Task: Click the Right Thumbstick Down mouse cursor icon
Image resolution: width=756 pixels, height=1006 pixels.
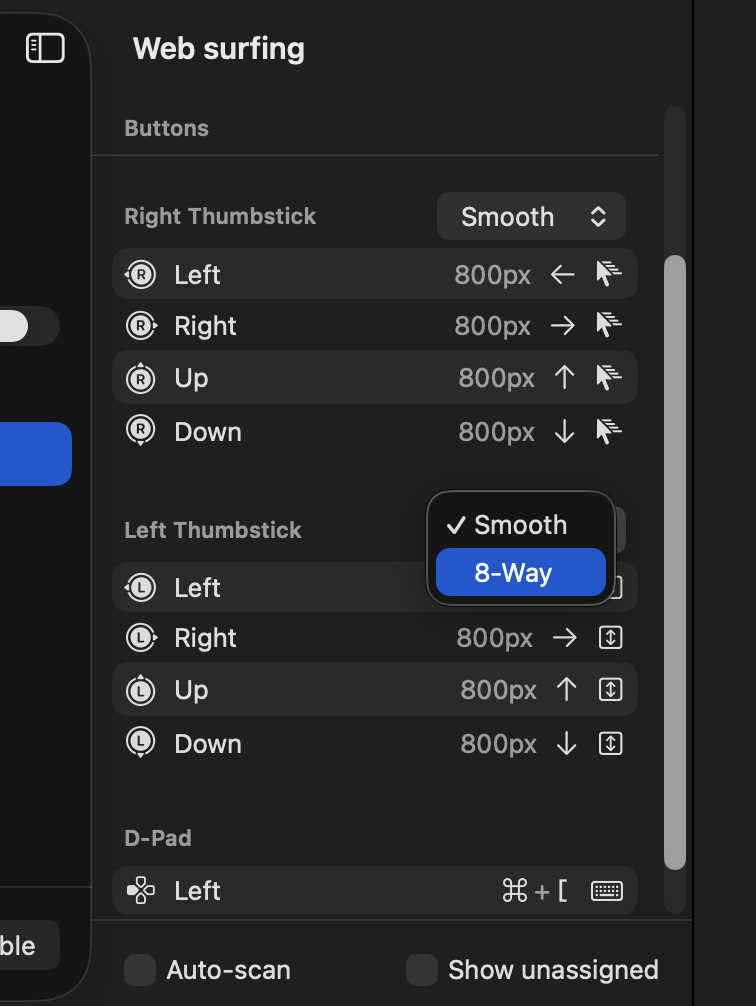Action: click(x=609, y=432)
